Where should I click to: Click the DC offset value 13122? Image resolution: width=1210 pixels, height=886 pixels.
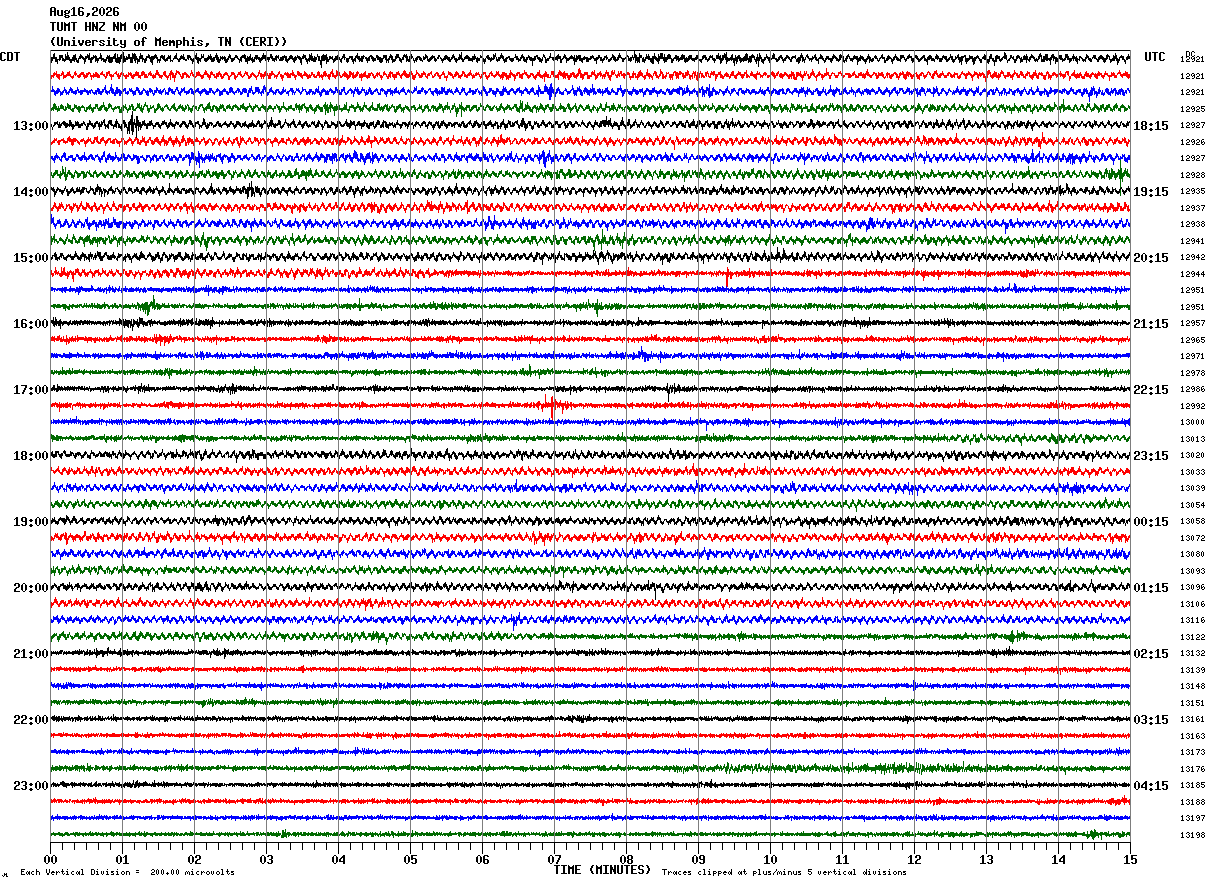coord(1193,637)
